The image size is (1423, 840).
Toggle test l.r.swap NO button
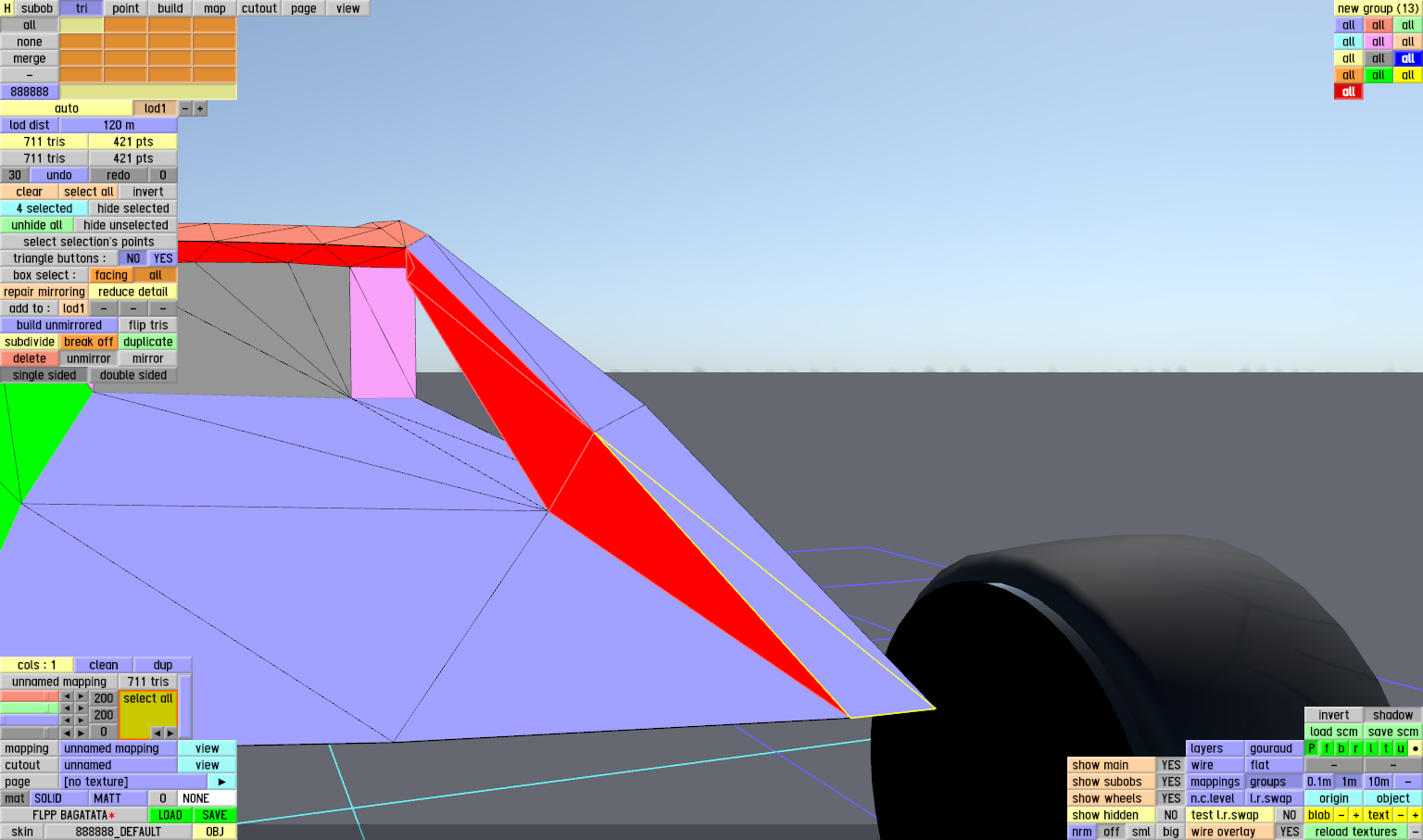[x=1290, y=815]
